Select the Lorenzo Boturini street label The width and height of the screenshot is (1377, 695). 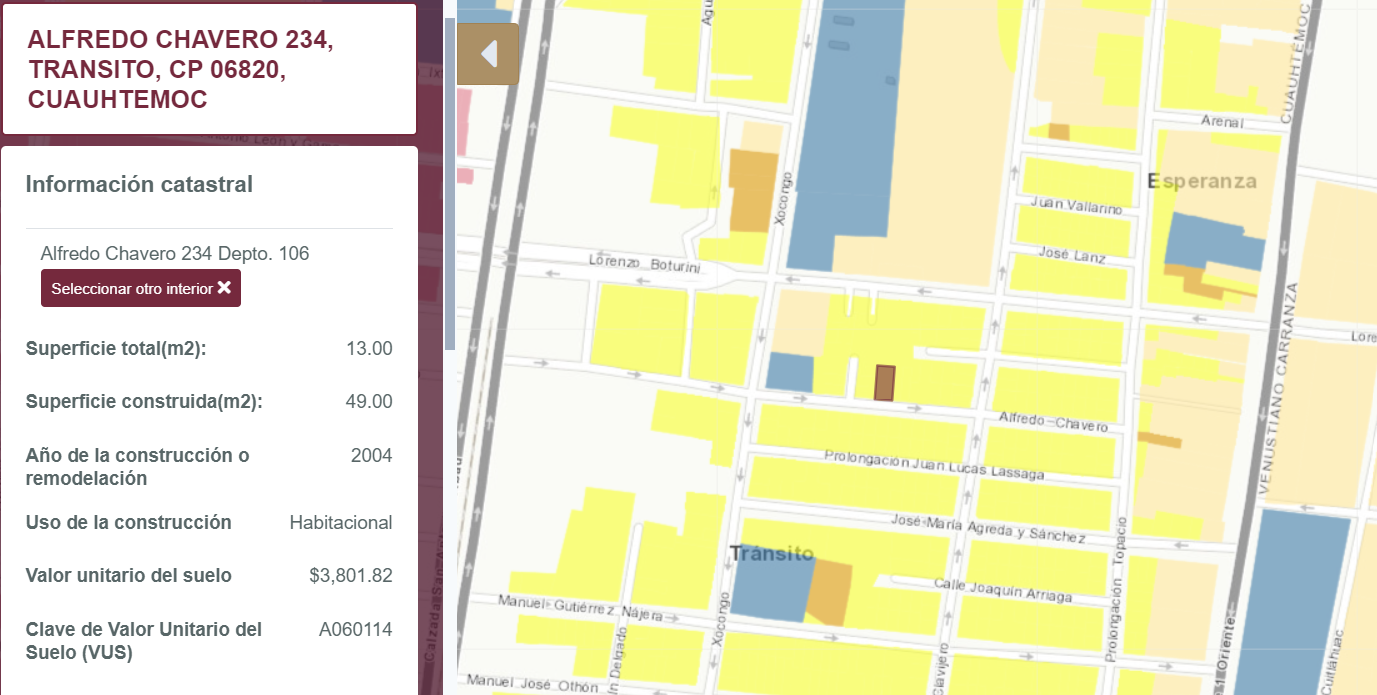click(x=647, y=264)
